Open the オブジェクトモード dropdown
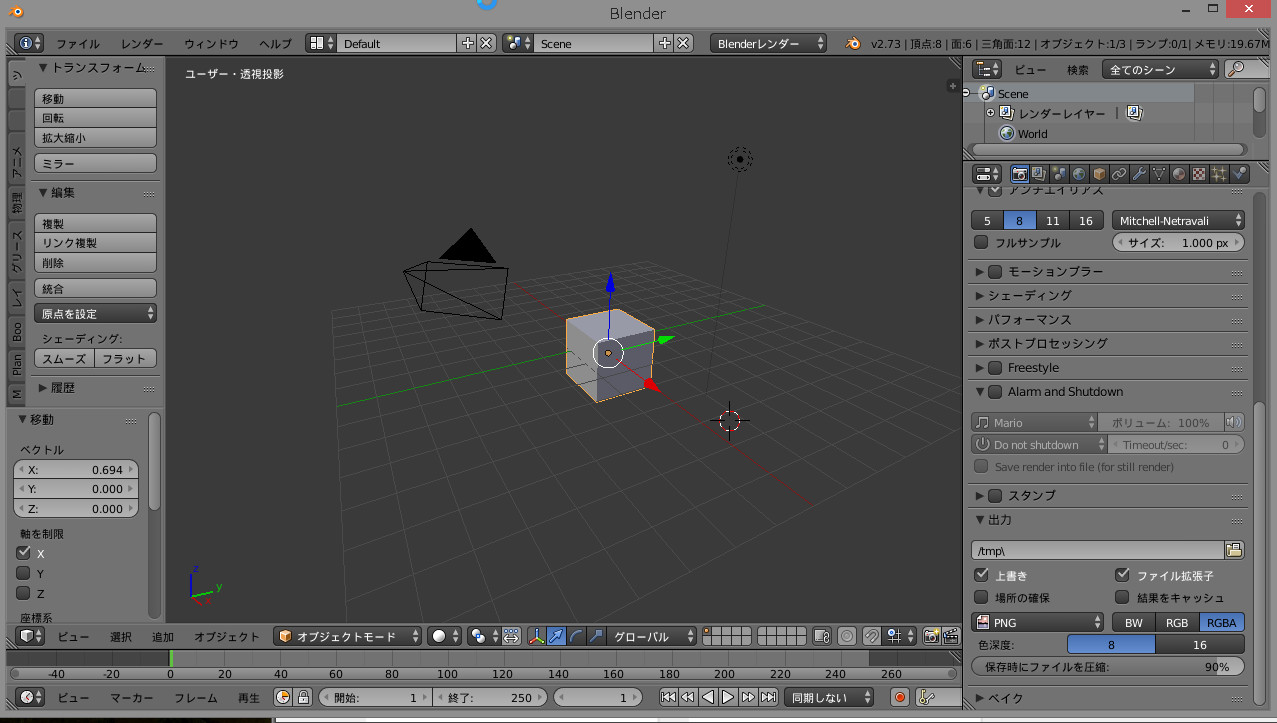 348,636
